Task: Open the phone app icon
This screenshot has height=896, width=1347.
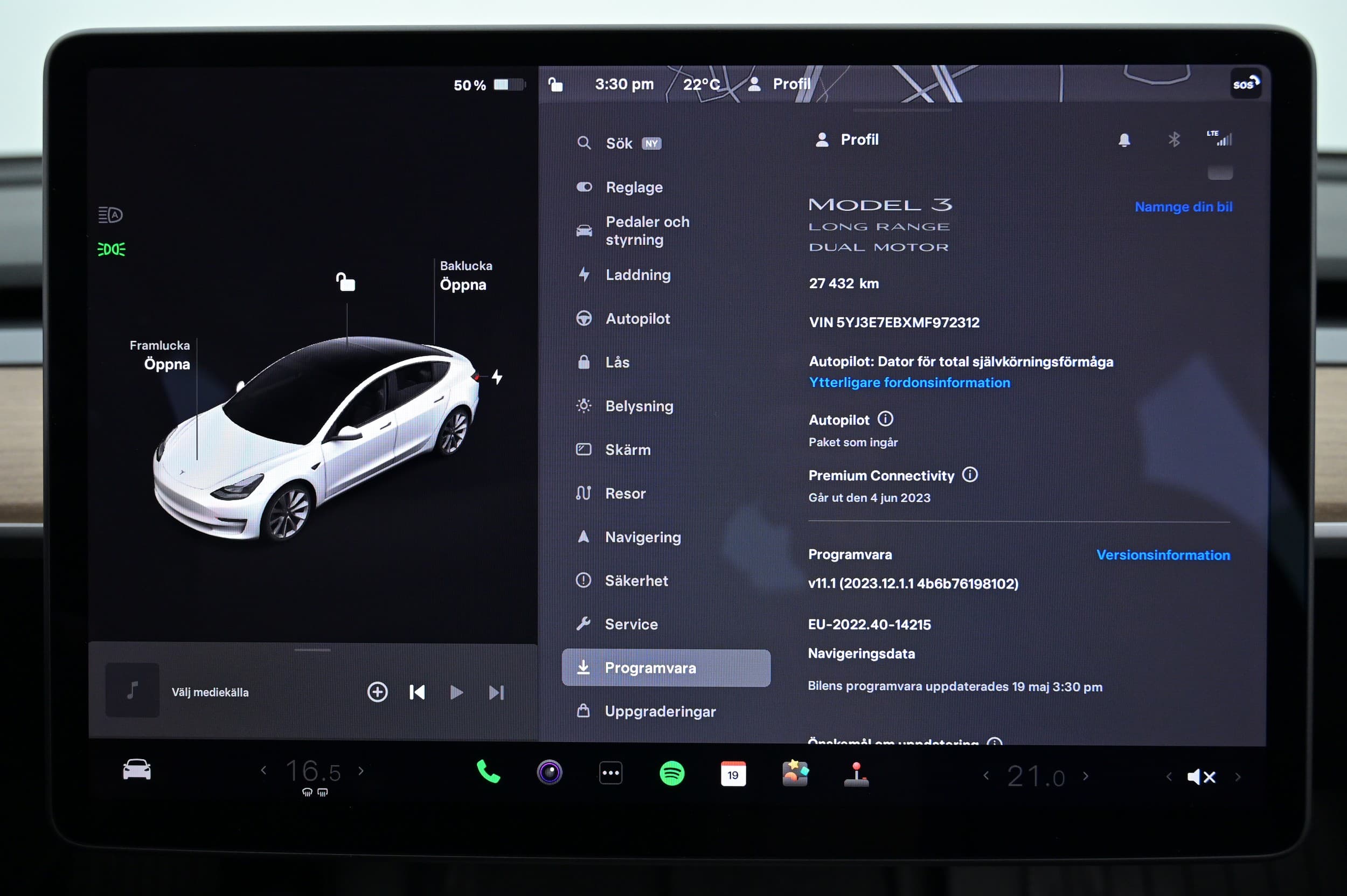Action: coord(488,772)
